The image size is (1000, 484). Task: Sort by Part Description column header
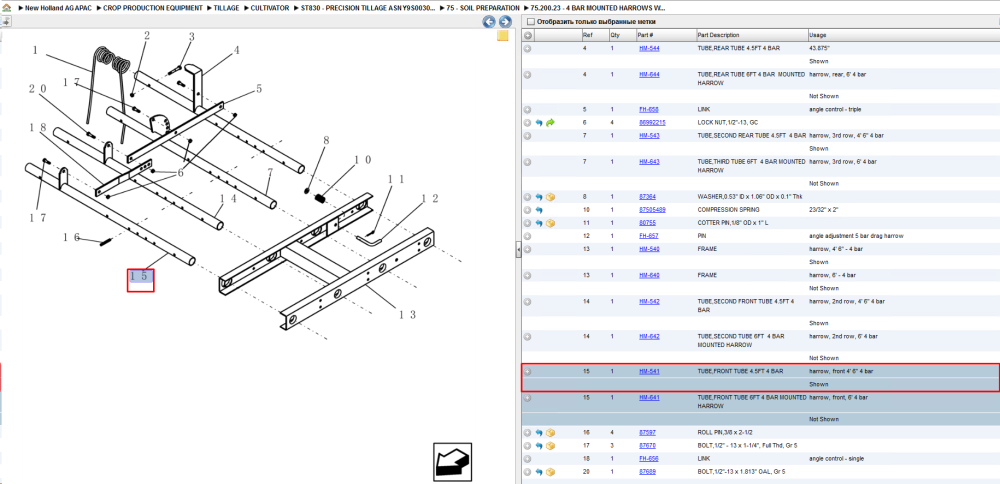coord(719,35)
